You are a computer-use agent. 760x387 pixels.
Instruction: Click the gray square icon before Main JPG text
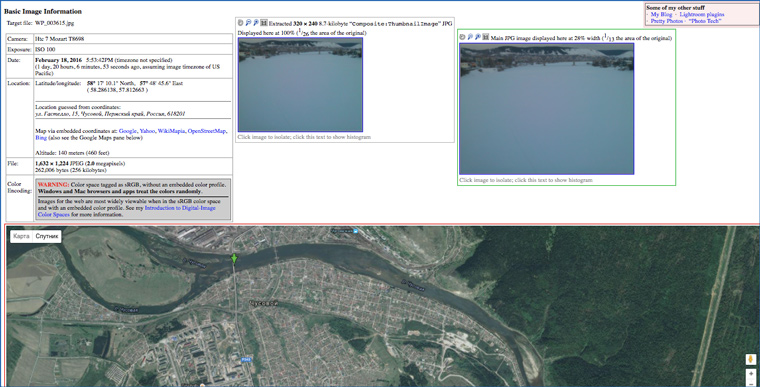[486, 37]
